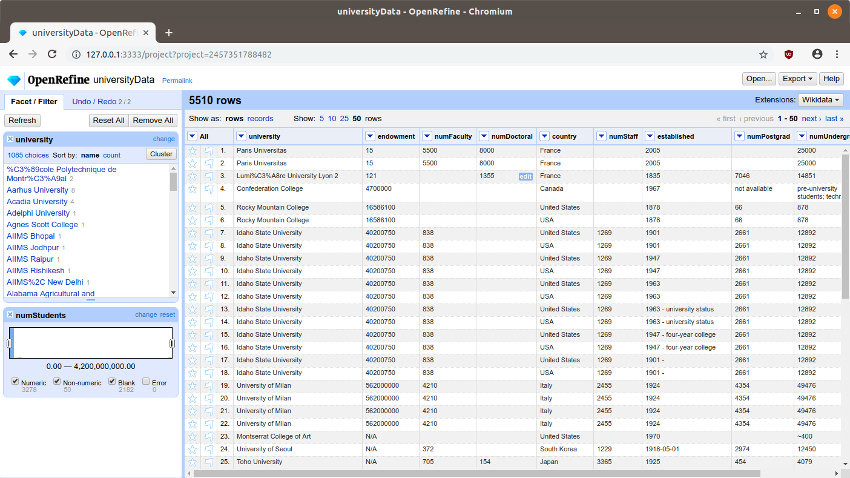The width and height of the screenshot is (850, 478).
Task: Switch to the Undo / Redo tab
Action: pos(96,101)
